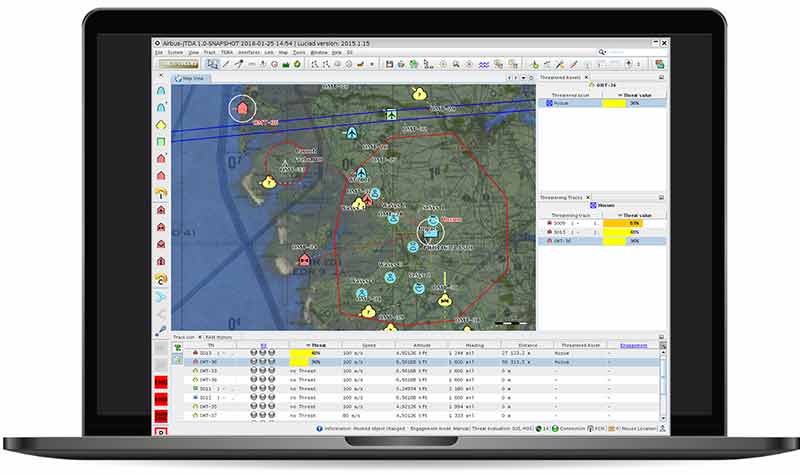Sort Threatening Tracks by Threat value header
This screenshot has width=800, height=475.
[x=634, y=215]
